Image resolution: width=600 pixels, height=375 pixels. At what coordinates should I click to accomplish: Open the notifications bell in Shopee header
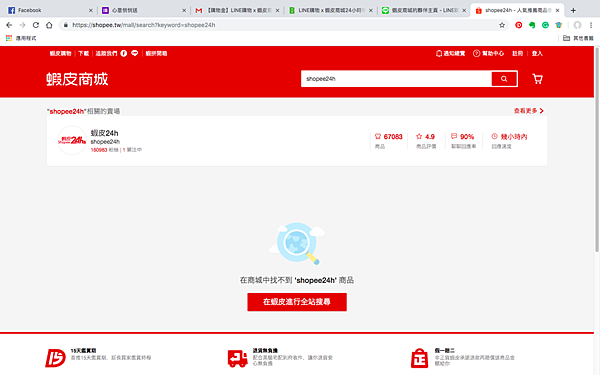point(450,53)
